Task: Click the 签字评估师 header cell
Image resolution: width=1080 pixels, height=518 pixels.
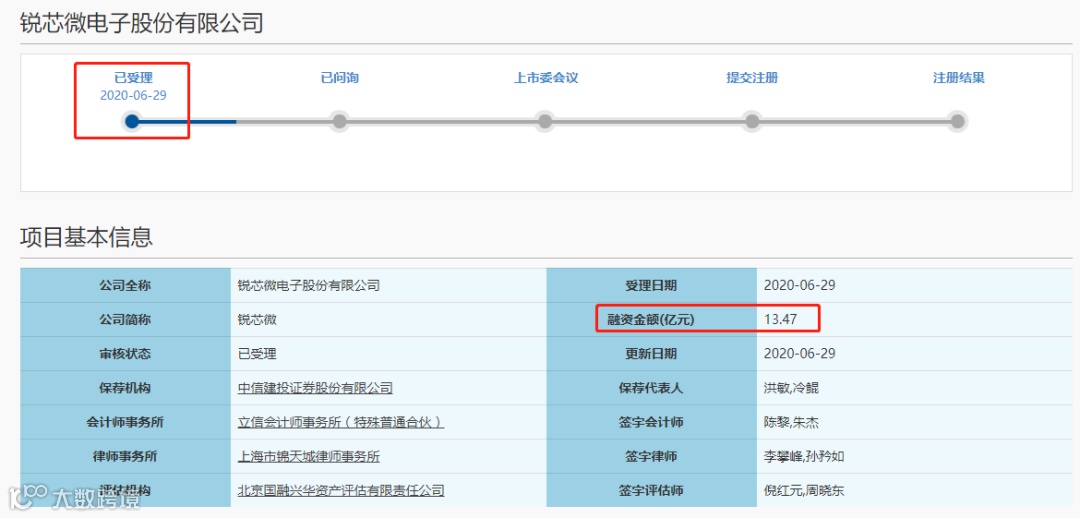Action: [x=651, y=491]
